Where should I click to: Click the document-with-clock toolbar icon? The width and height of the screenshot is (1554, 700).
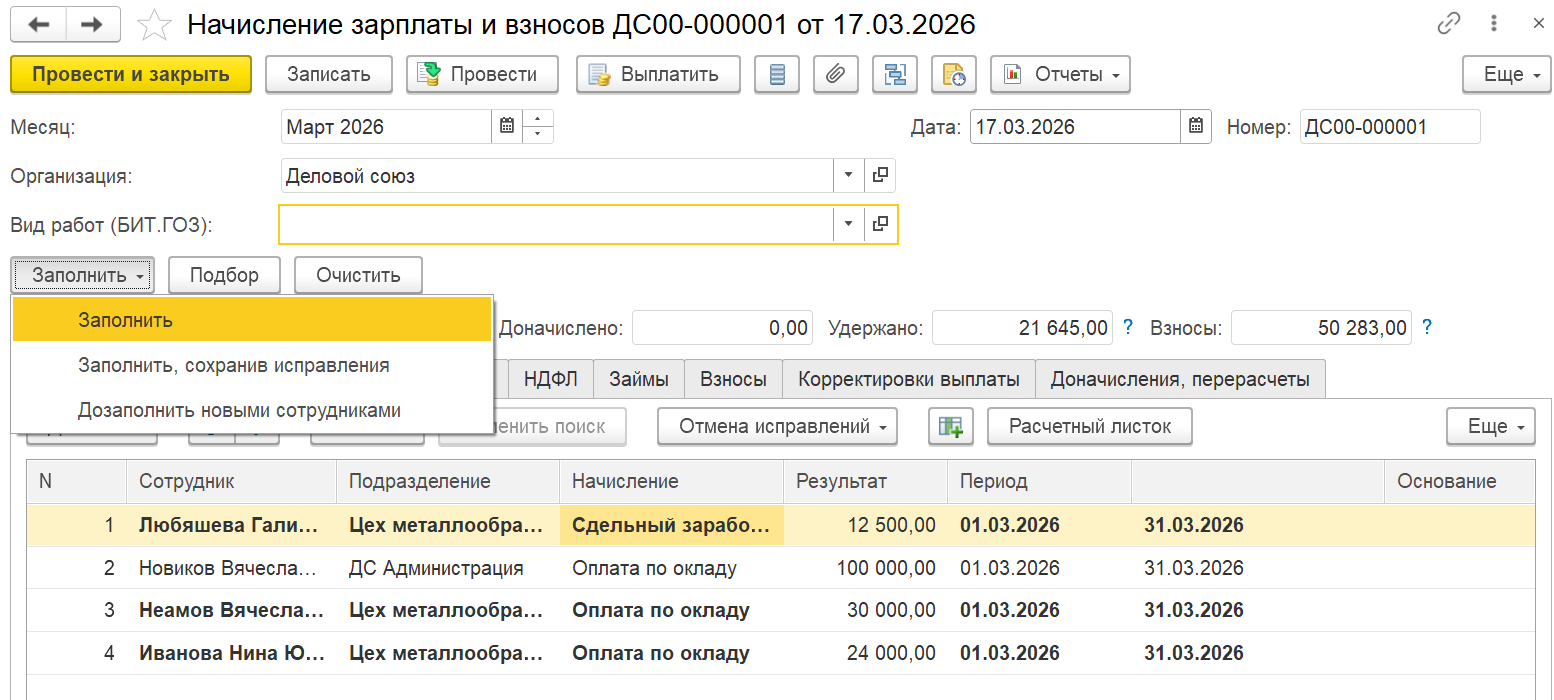[954, 74]
